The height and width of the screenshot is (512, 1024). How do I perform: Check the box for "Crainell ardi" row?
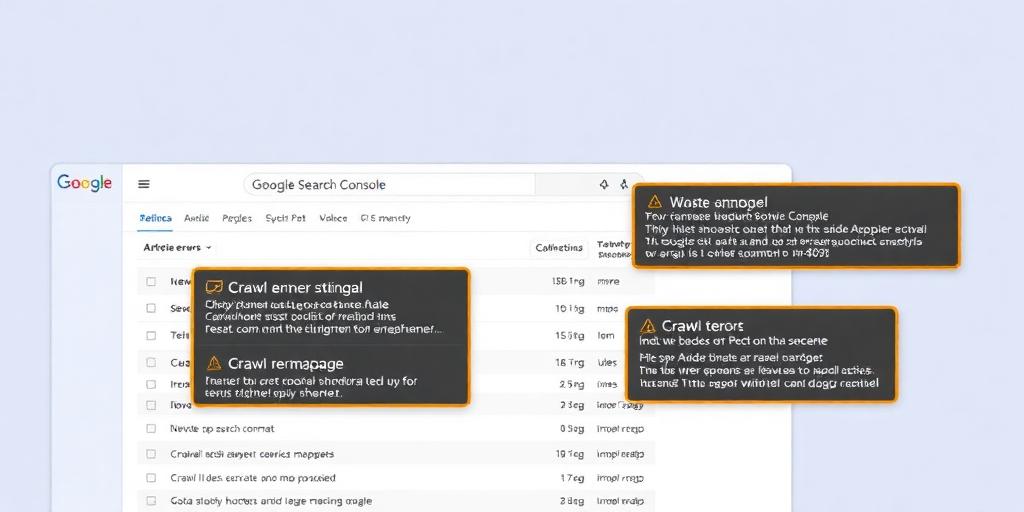[152, 454]
